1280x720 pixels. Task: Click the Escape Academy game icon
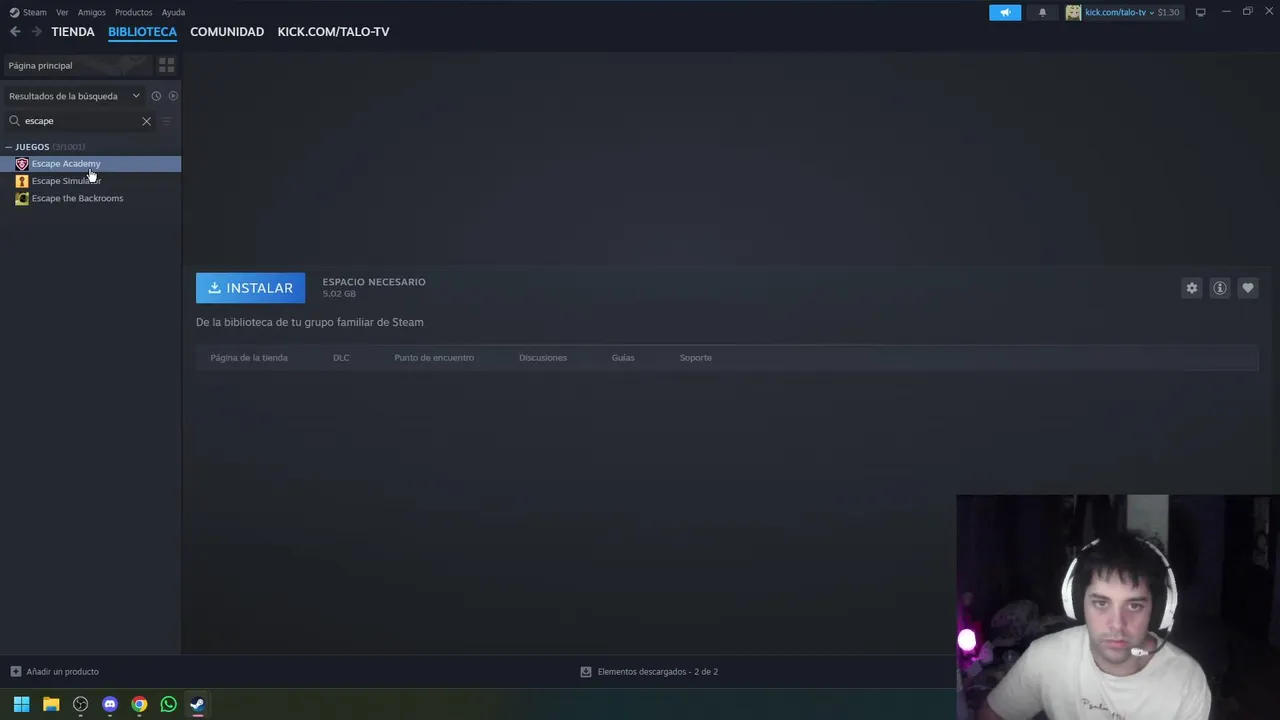point(22,164)
